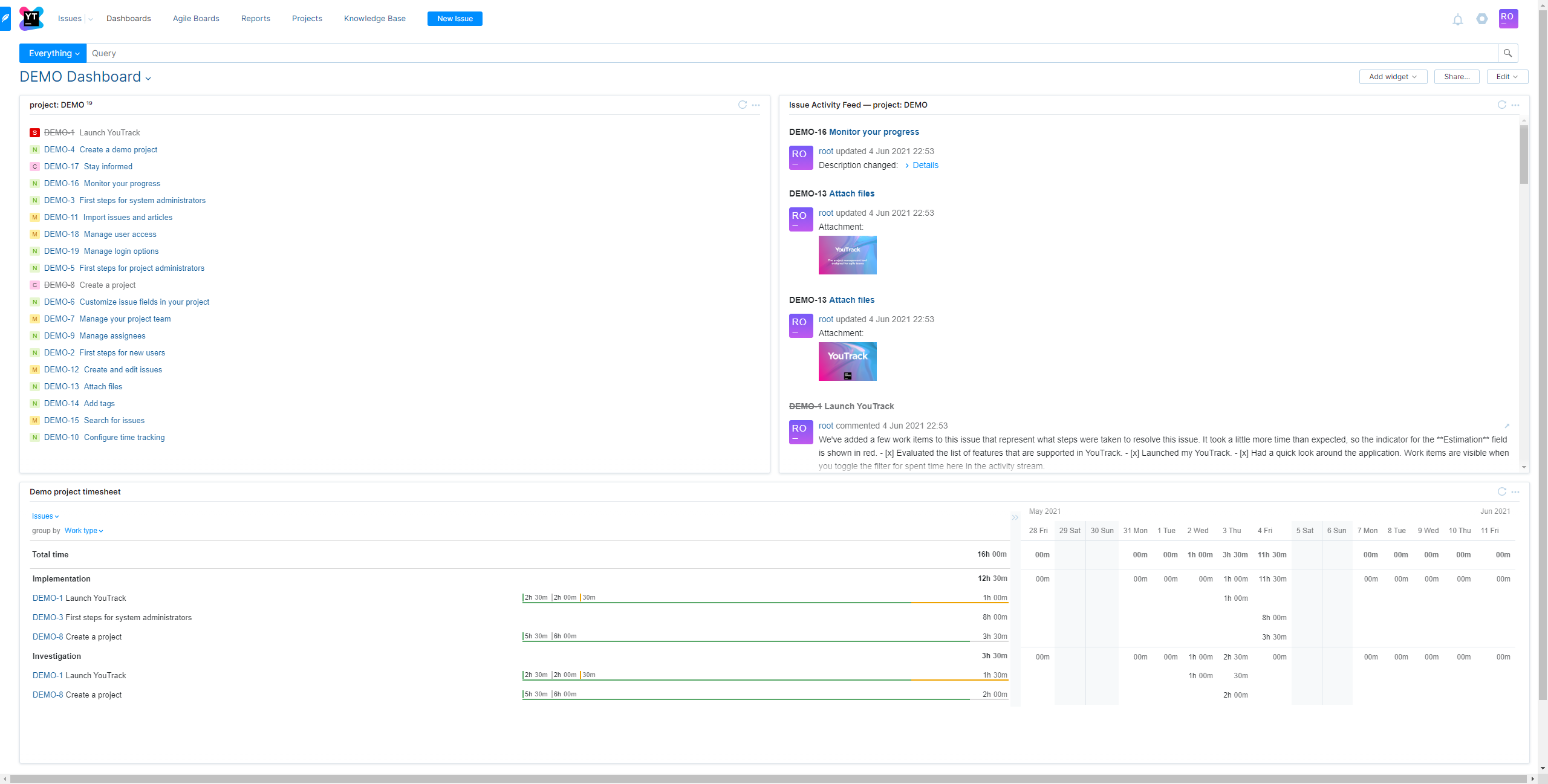Viewport: 1548px width, 784px height.
Task: Open the notifications bell
Action: click(x=1458, y=19)
